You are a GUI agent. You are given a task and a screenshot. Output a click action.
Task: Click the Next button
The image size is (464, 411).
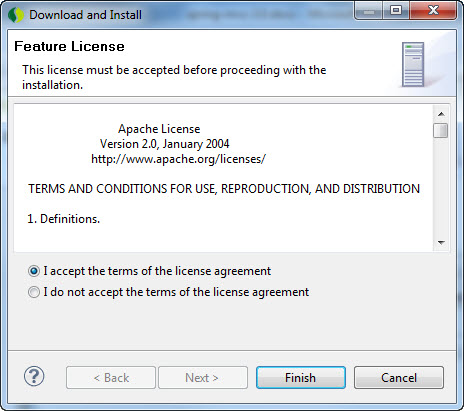click(203, 378)
